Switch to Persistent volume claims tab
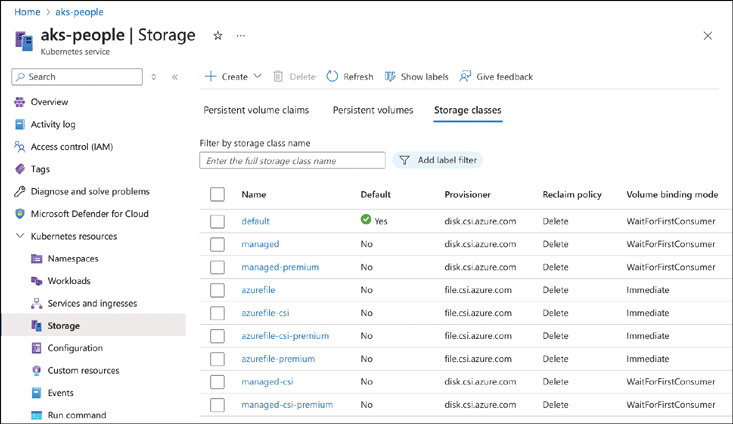 [256, 110]
